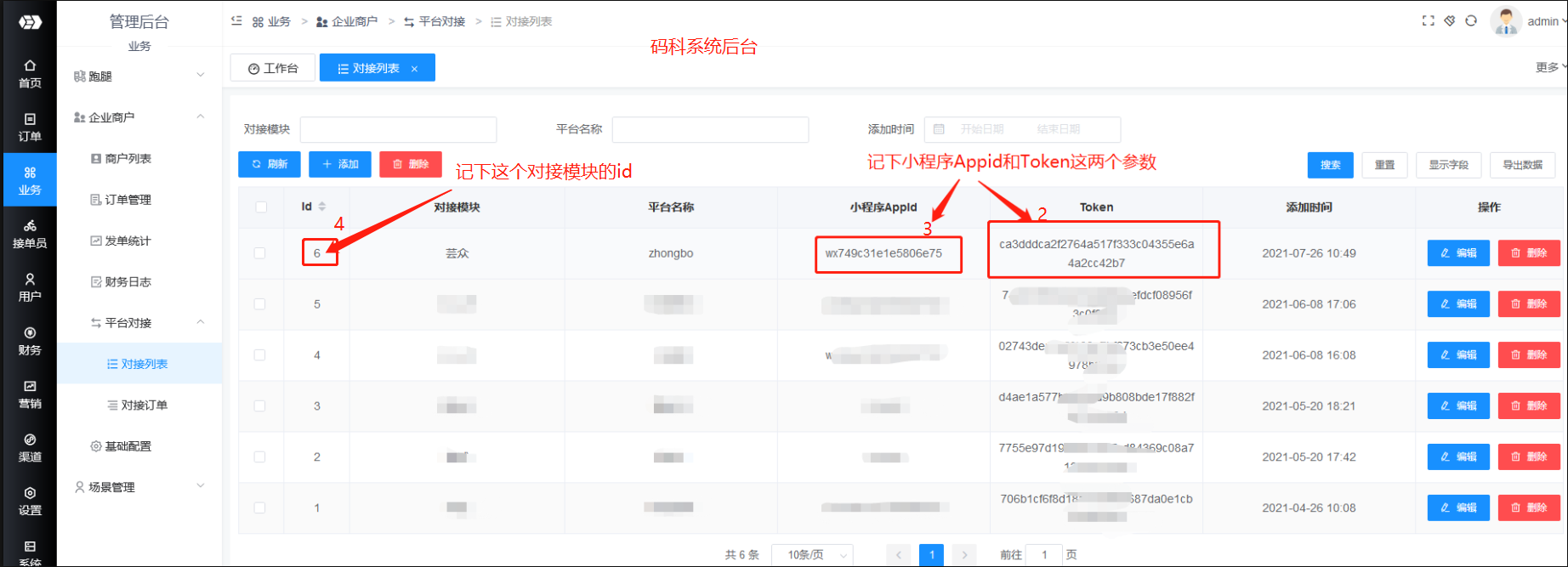Click the 企业商户 breadcrumb
1568x567 pixels.
click(x=347, y=21)
